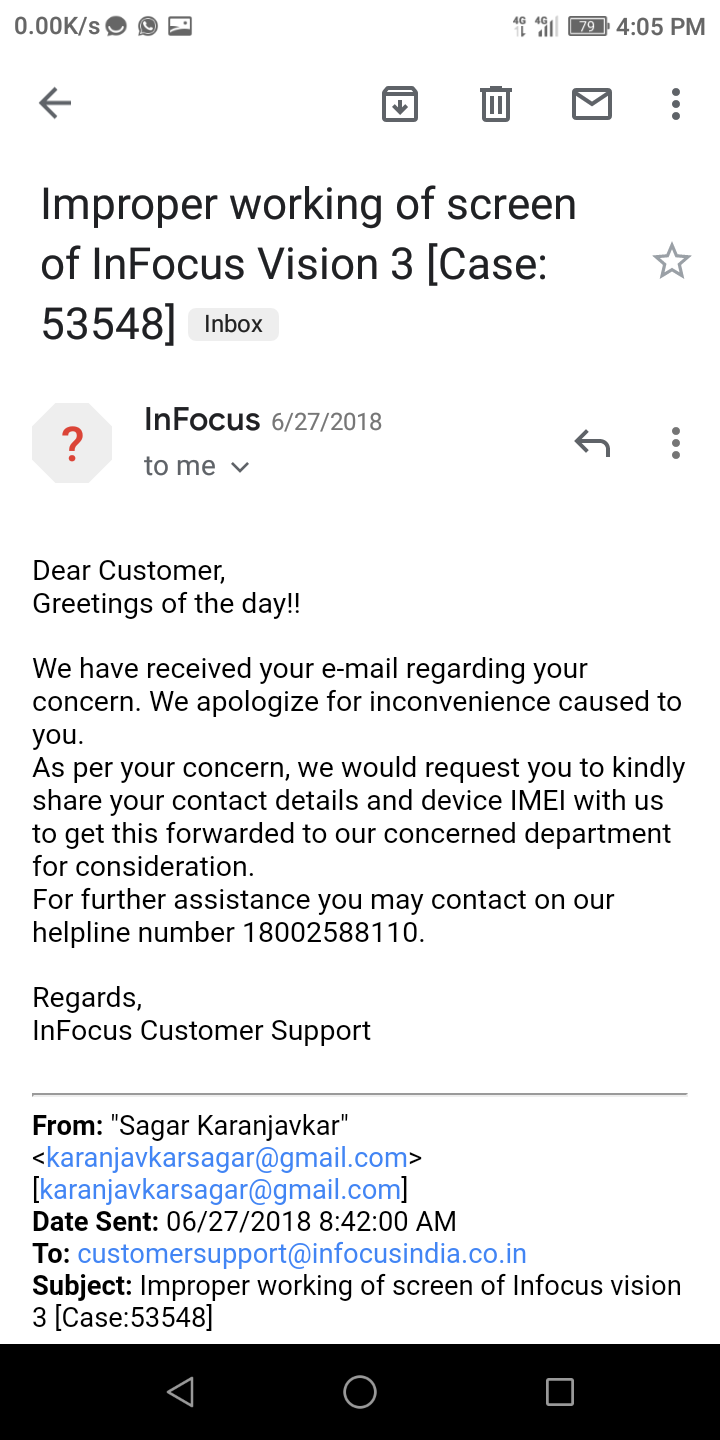Open the first karanjavkarsagar@gmail.com link

pyautogui.click(x=227, y=1158)
